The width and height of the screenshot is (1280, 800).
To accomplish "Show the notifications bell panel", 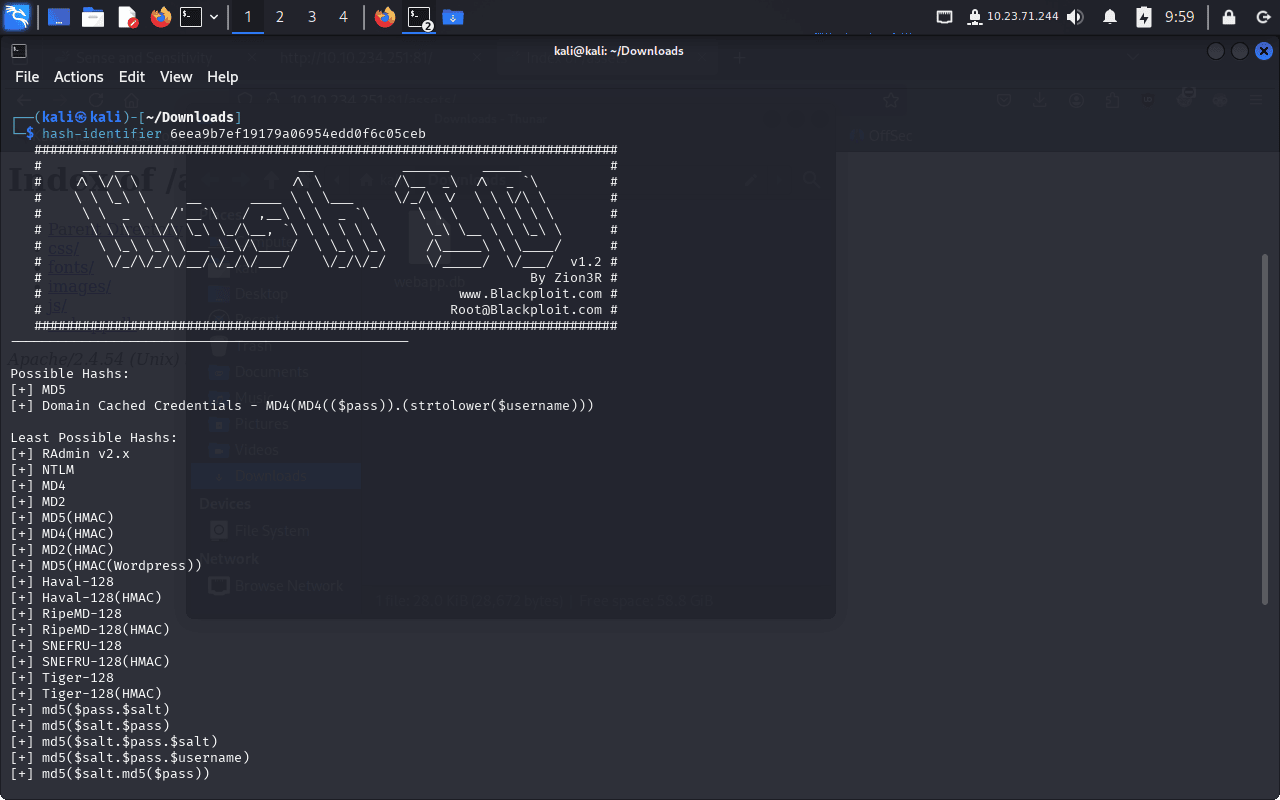I will [1110, 17].
